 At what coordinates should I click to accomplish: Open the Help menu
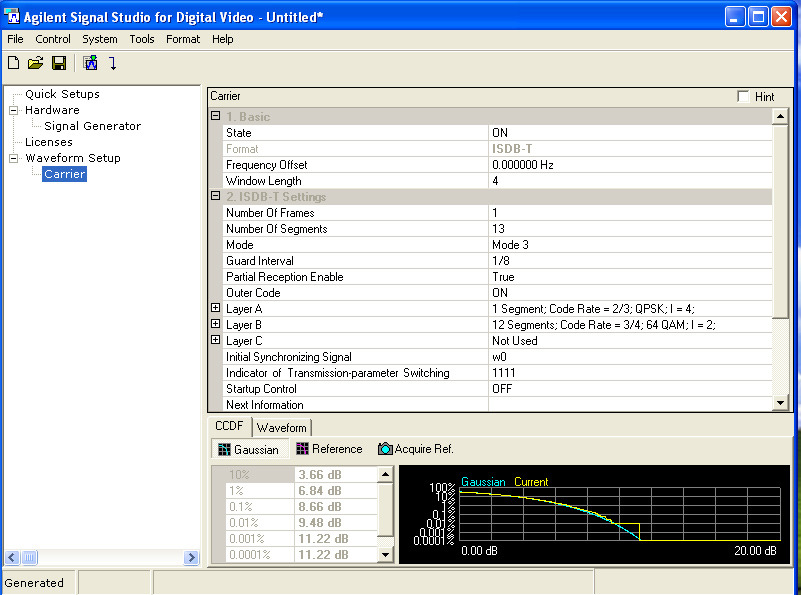pyautogui.click(x=223, y=39)
